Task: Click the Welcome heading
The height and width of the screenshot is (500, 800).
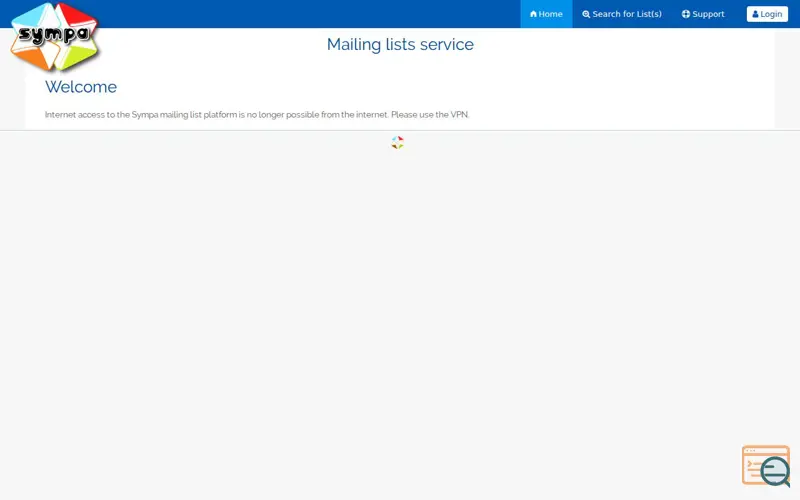Action: tap(81, 87)
